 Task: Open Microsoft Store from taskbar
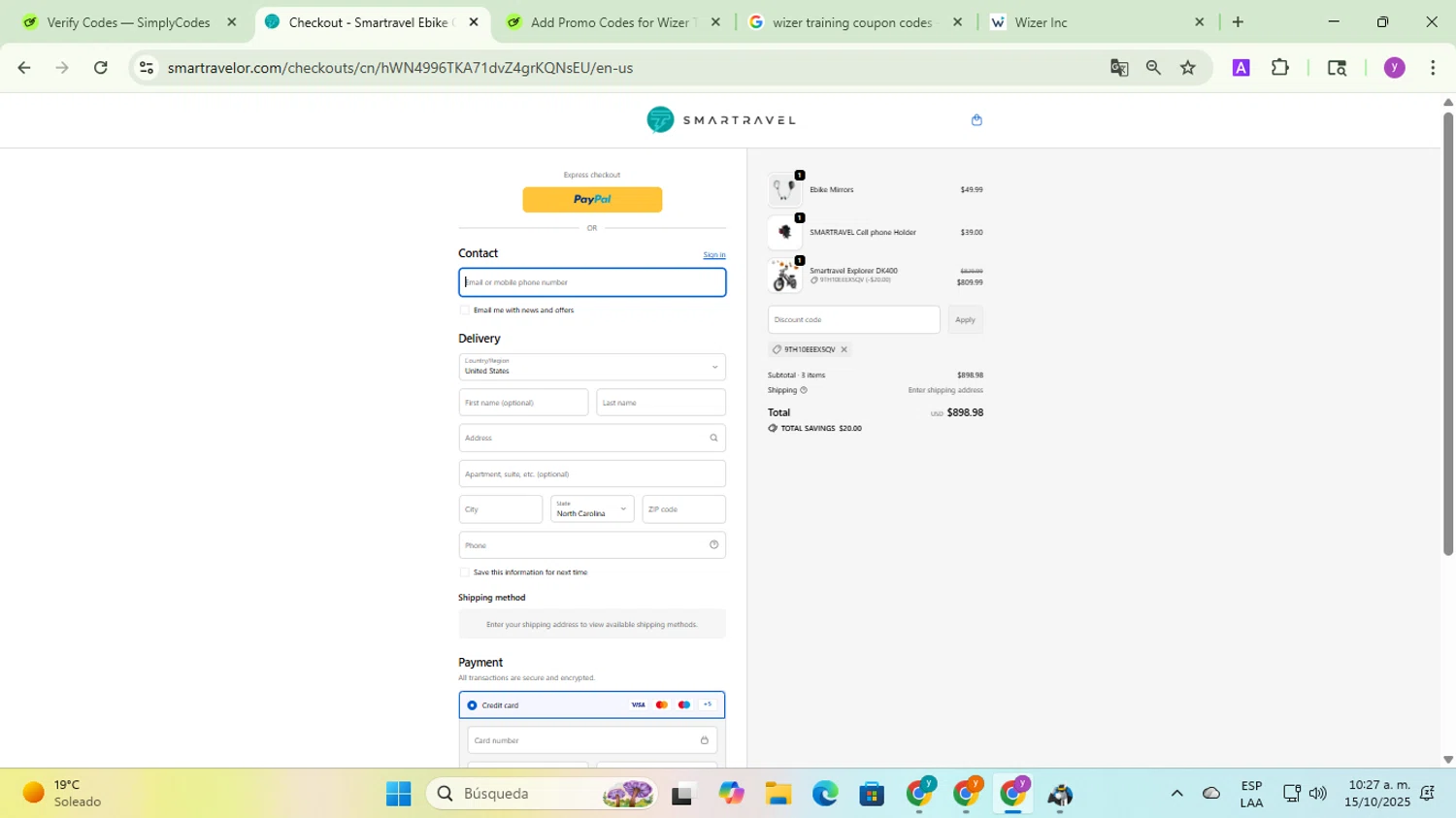tap(872, 794)
